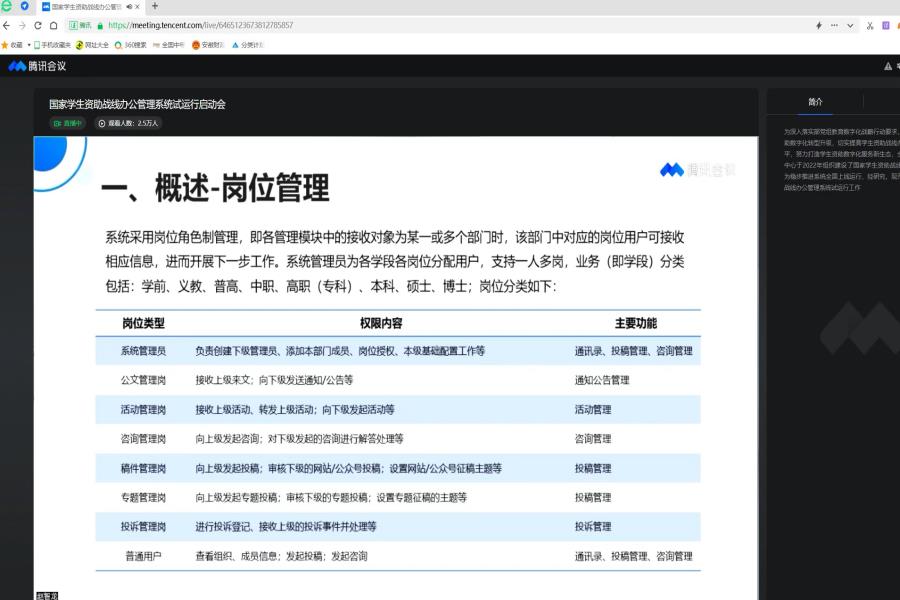
Task: Reload the page with the refresh icon
Action: [38, 25]
